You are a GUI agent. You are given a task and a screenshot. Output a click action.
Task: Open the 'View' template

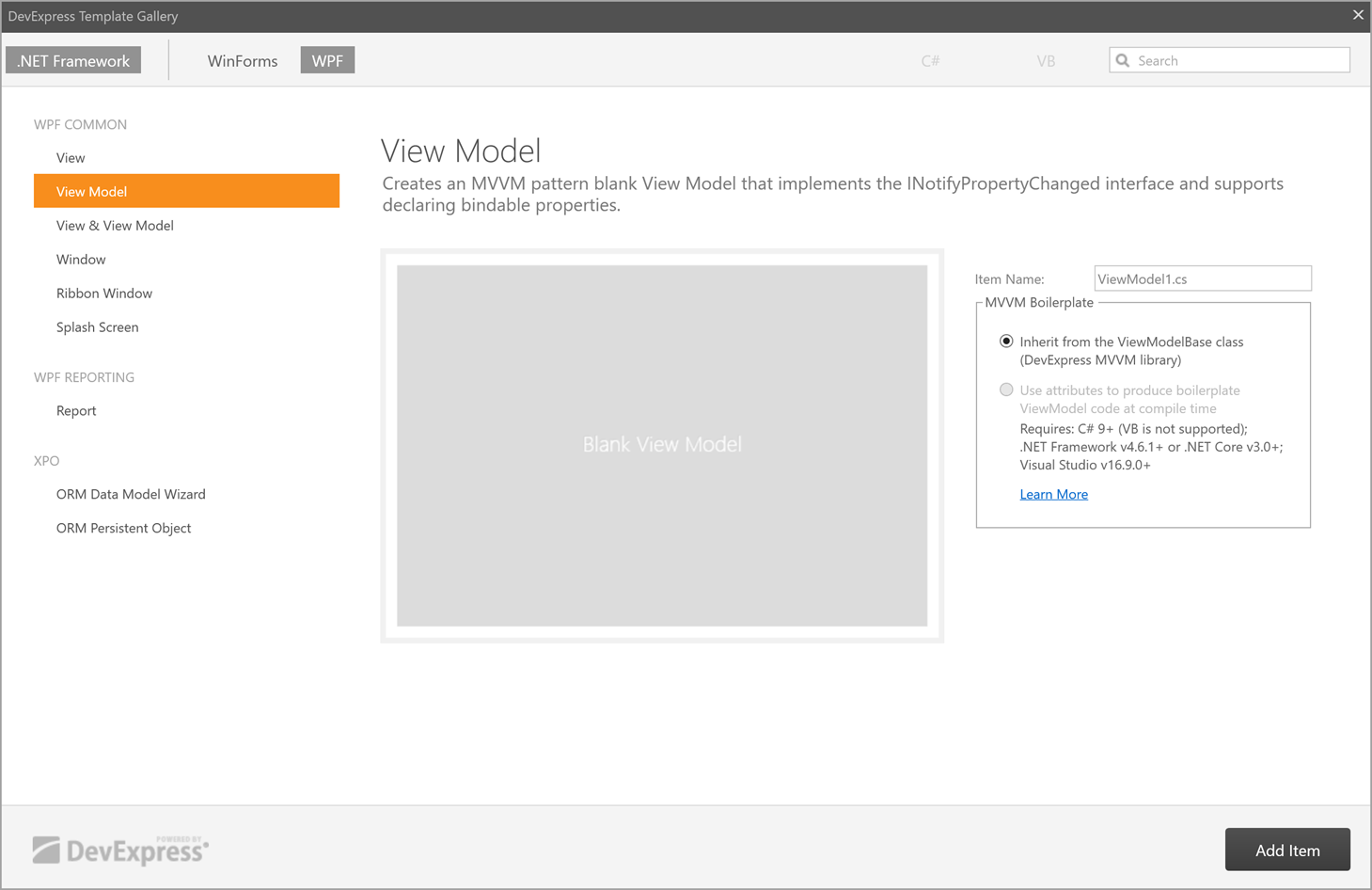pyautogui.click(x=71, y=157)
